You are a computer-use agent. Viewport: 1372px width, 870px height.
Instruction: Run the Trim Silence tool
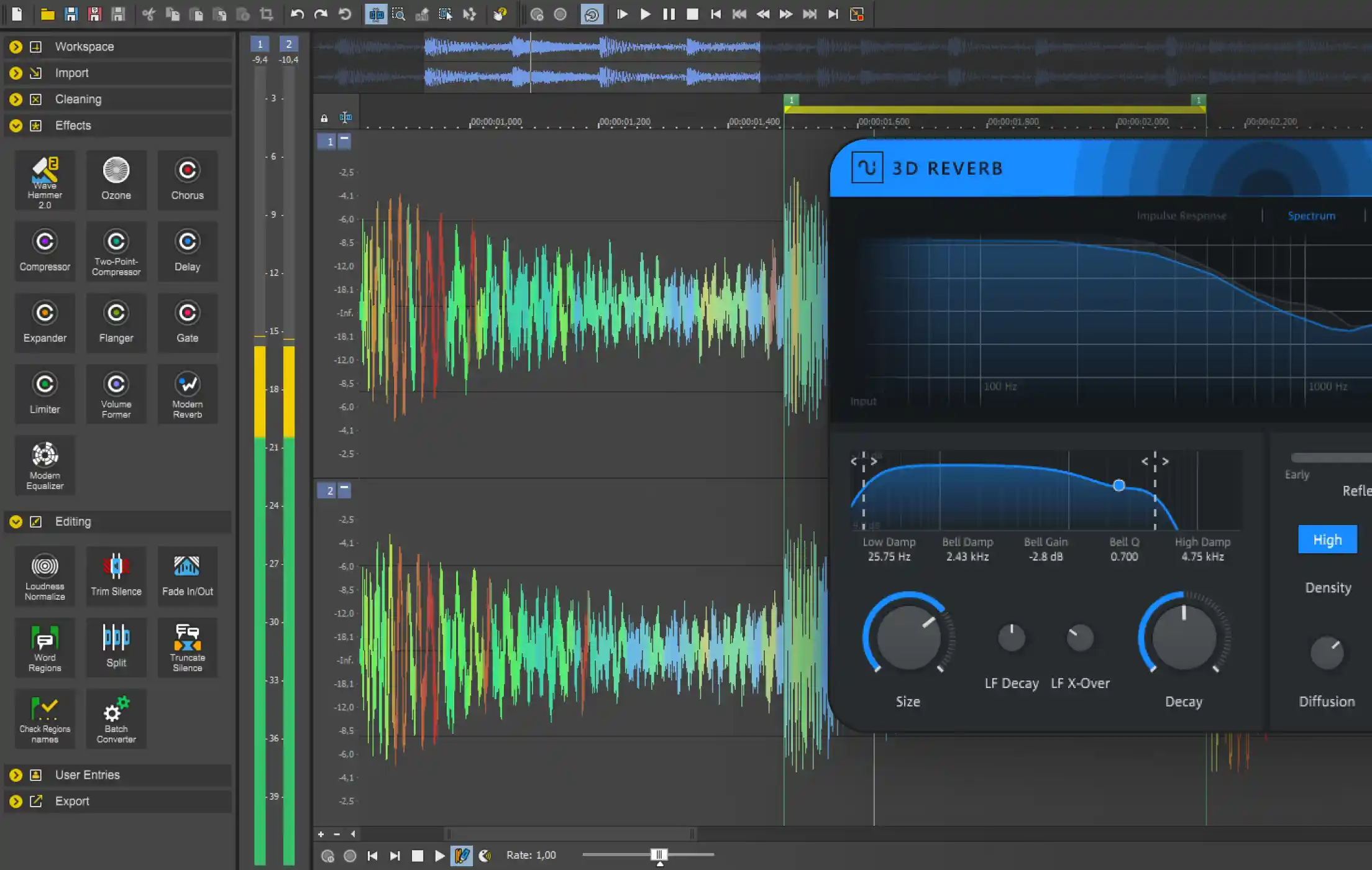click(x=116, y=577)
